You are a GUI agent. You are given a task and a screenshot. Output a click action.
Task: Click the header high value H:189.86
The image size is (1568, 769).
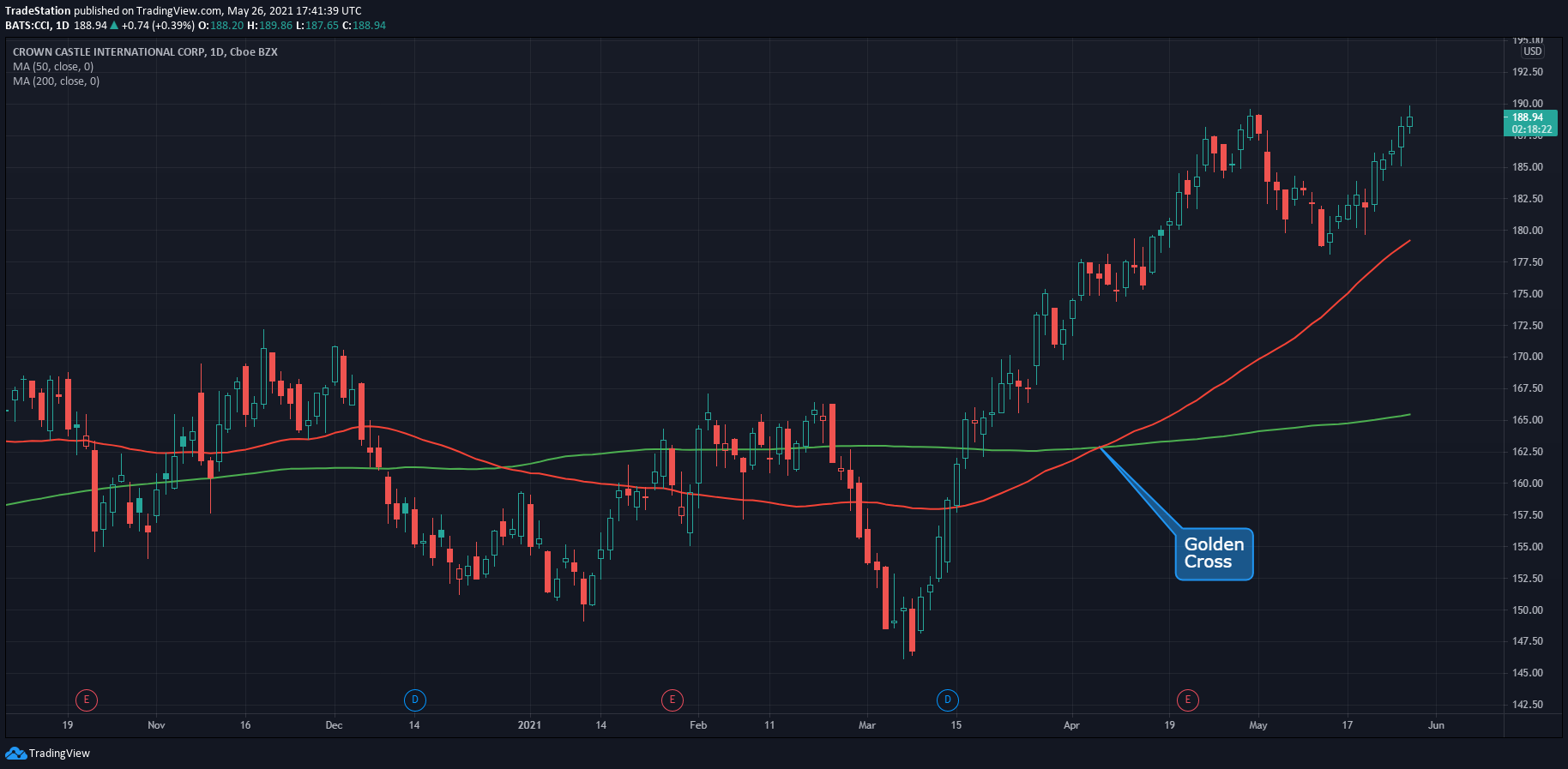click(x=270, y=25)
